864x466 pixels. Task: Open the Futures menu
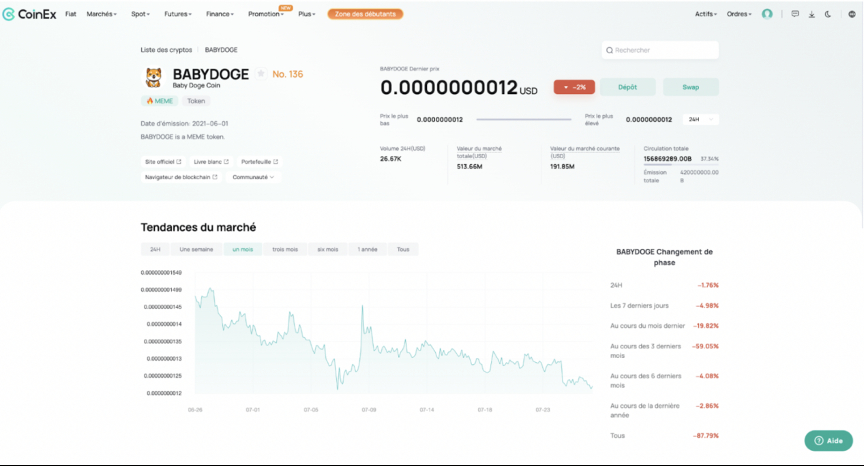[177, 14]
